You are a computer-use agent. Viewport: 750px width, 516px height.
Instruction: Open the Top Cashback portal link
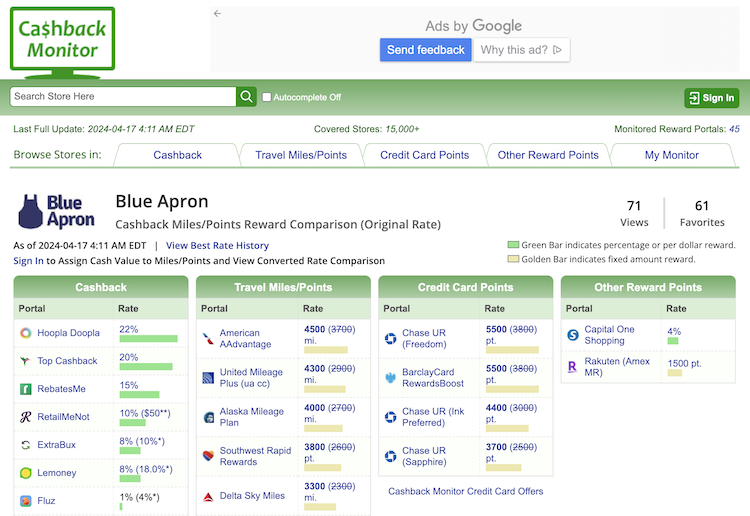click(x=67, y=361)
